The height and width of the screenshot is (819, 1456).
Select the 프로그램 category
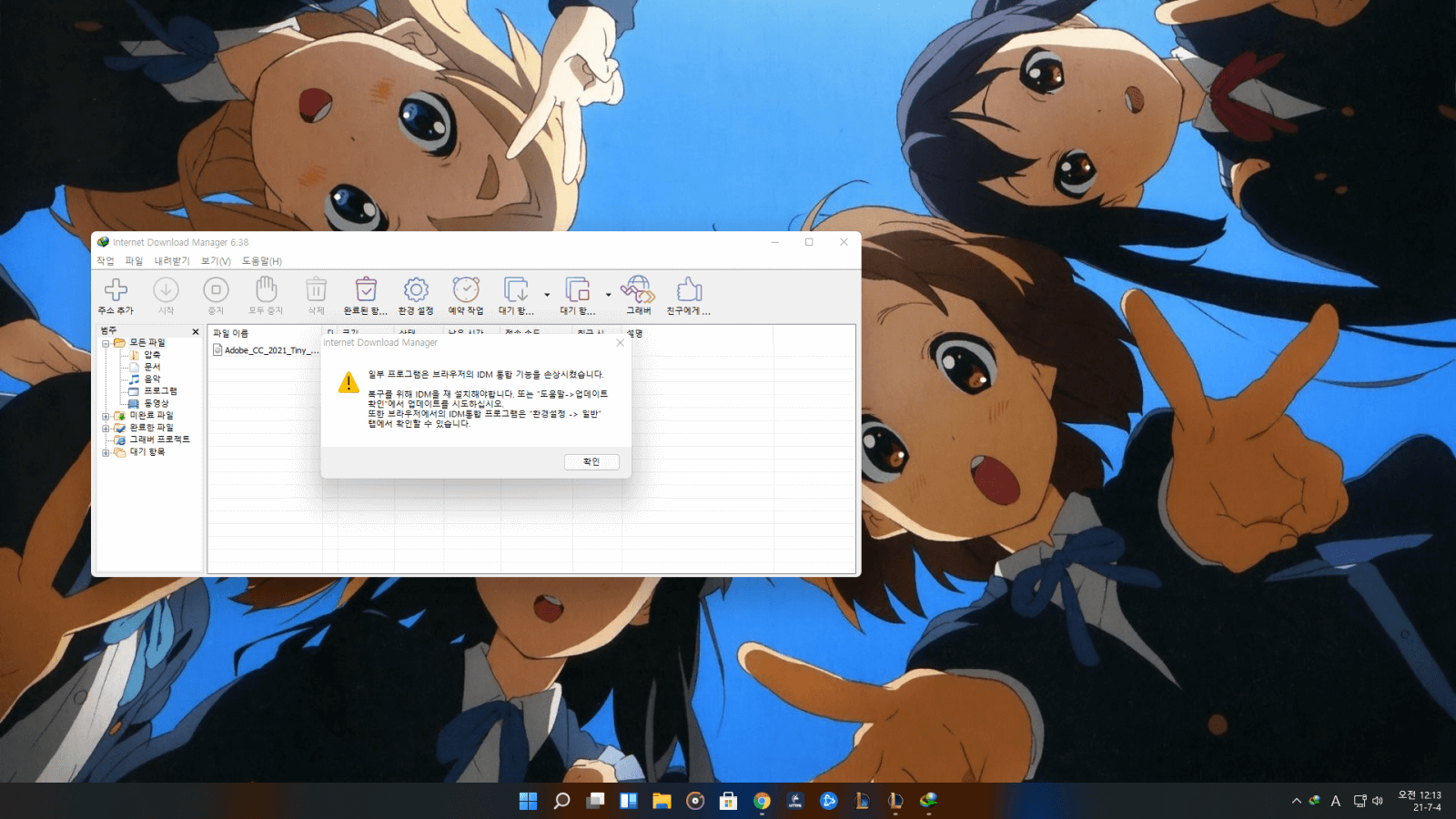tap(160, 391)
